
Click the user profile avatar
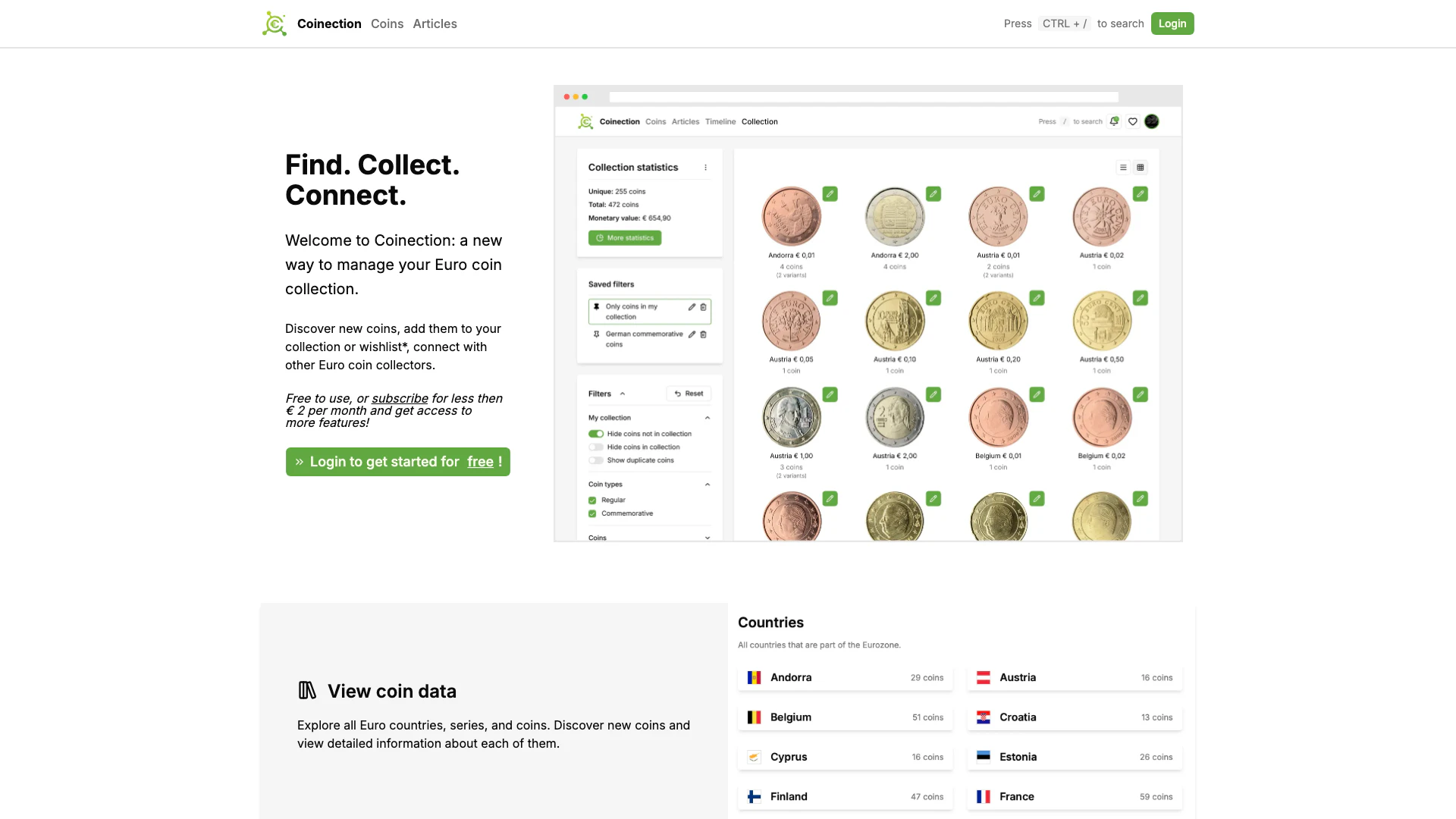point(1151,121)
